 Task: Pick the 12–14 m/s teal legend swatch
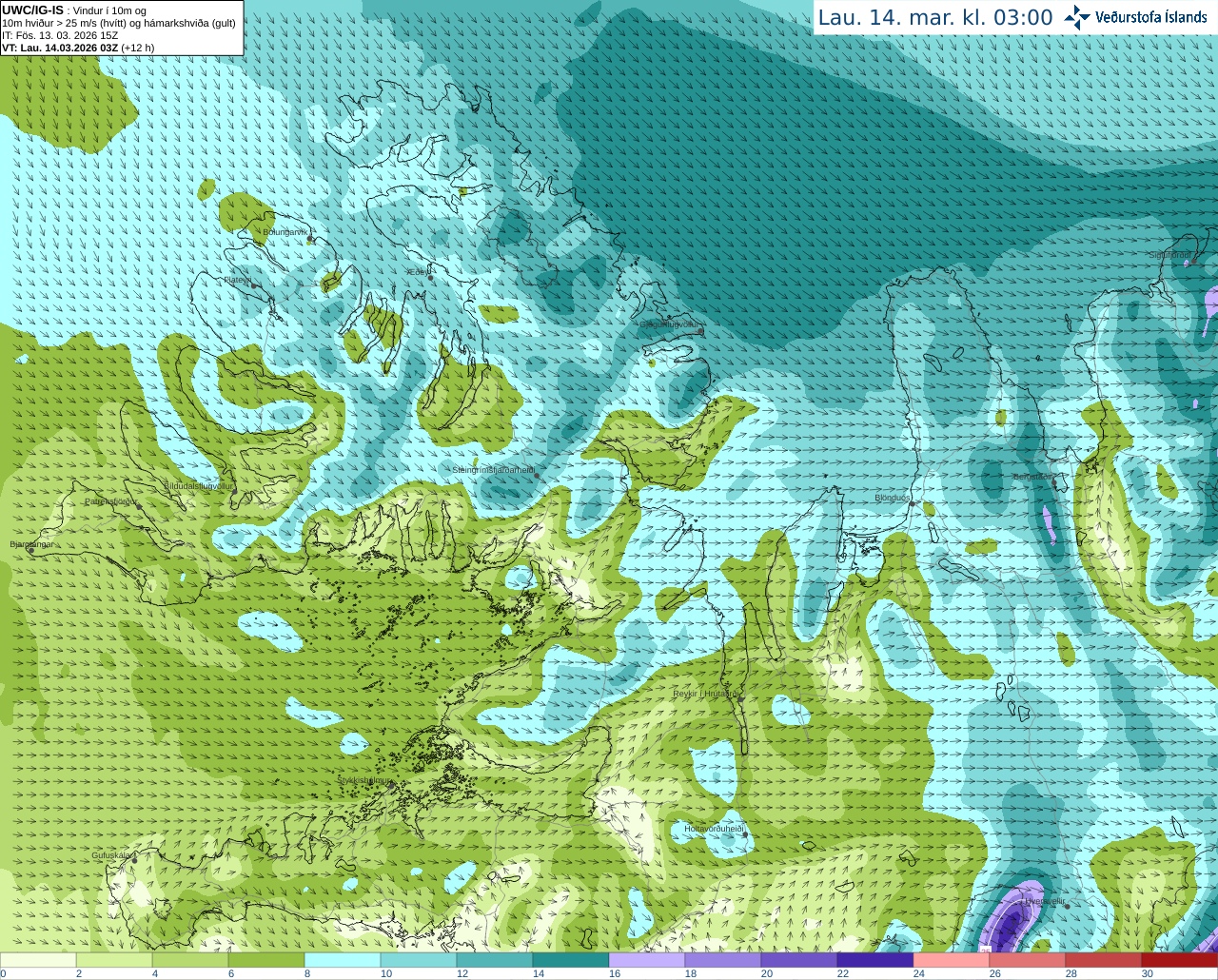(495, 960)
